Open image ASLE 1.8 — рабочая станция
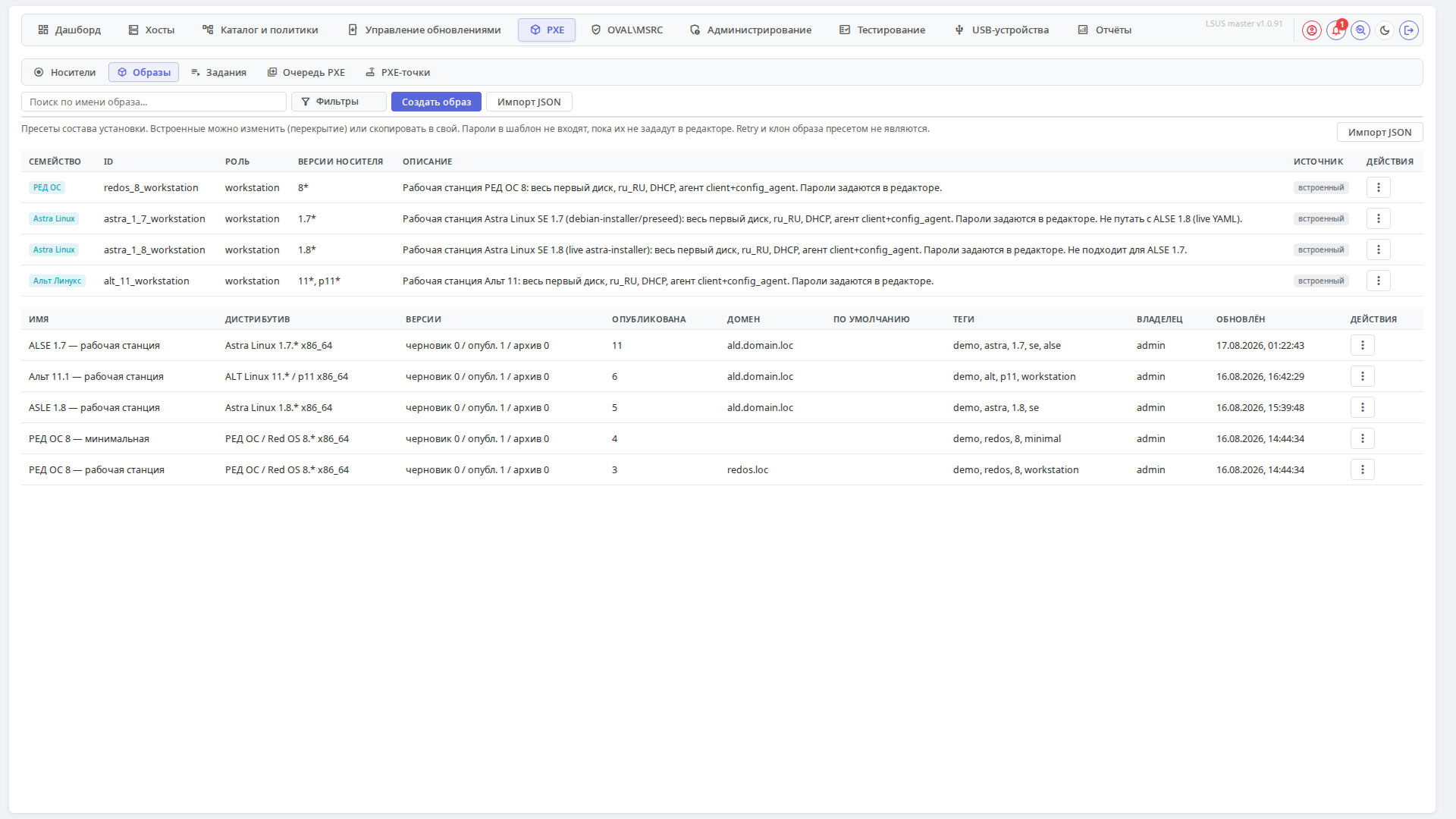This screenshot has height=819, width=1456. pyautogui.click(x=94, y=407)
